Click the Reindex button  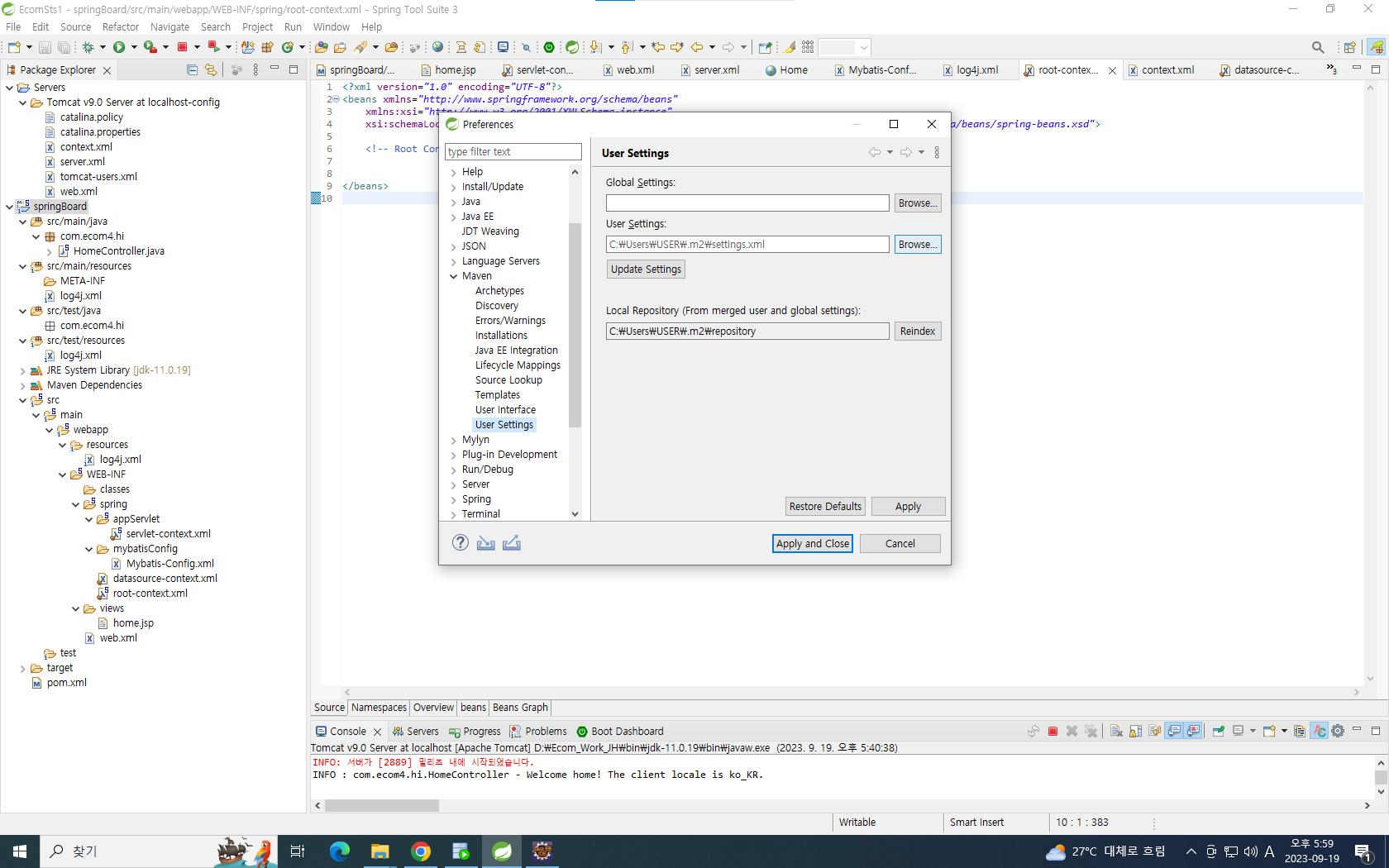coord(918,331)
